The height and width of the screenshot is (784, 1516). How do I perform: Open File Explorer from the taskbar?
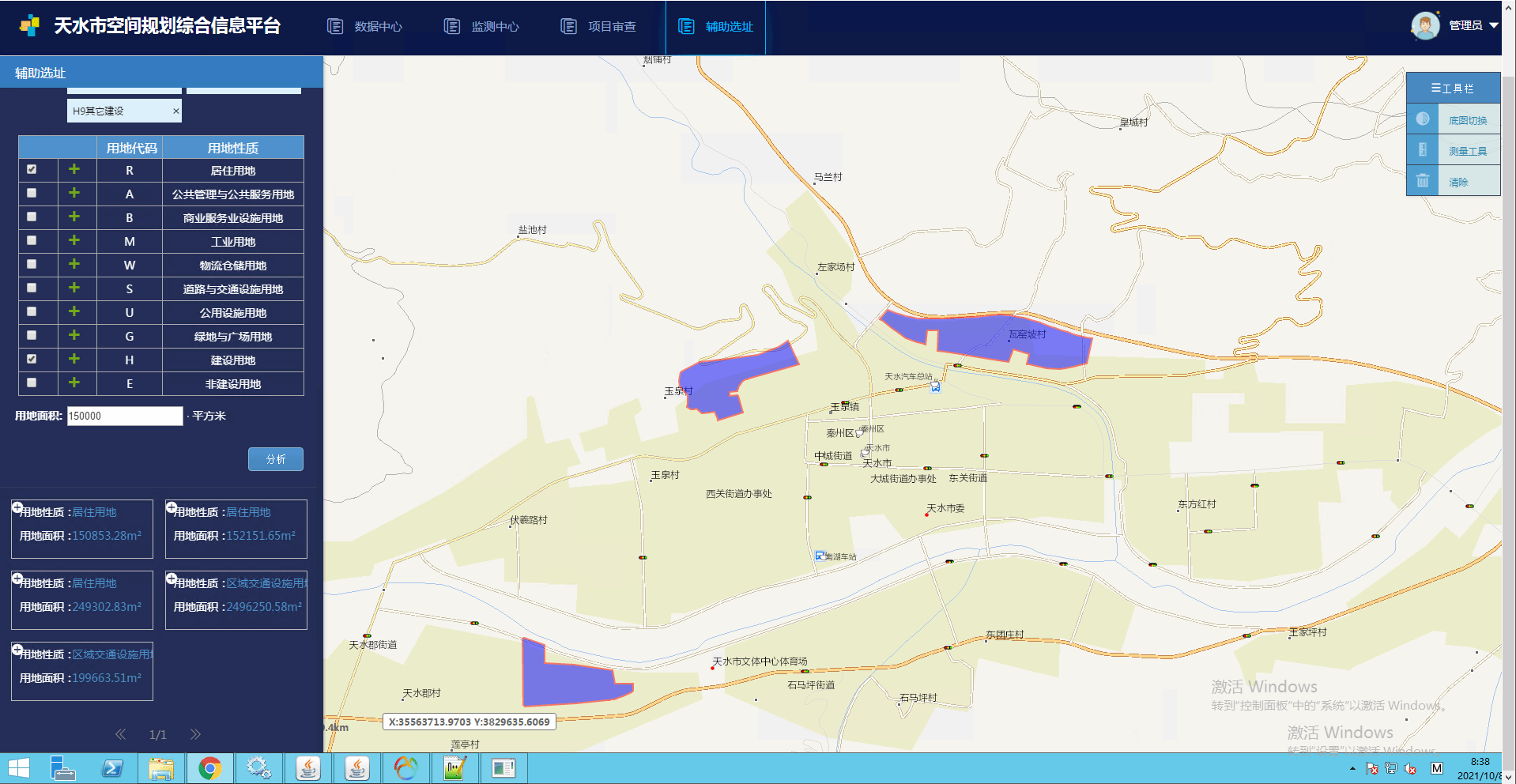(x=161, y=768)
